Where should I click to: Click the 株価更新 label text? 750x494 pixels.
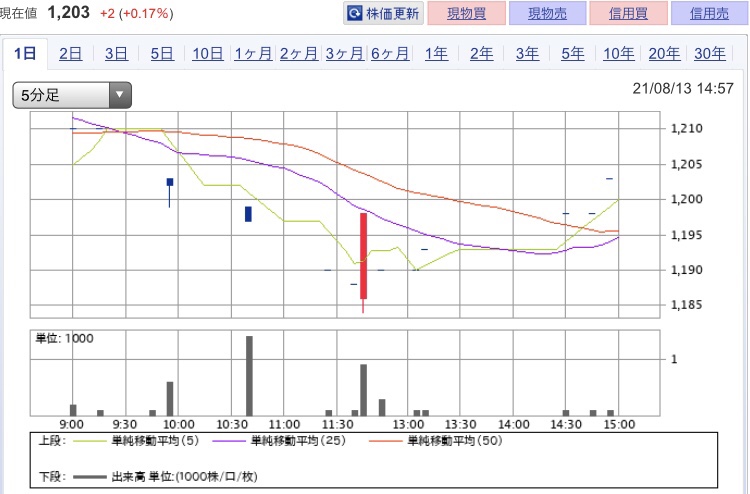click(x=393, y=13)
